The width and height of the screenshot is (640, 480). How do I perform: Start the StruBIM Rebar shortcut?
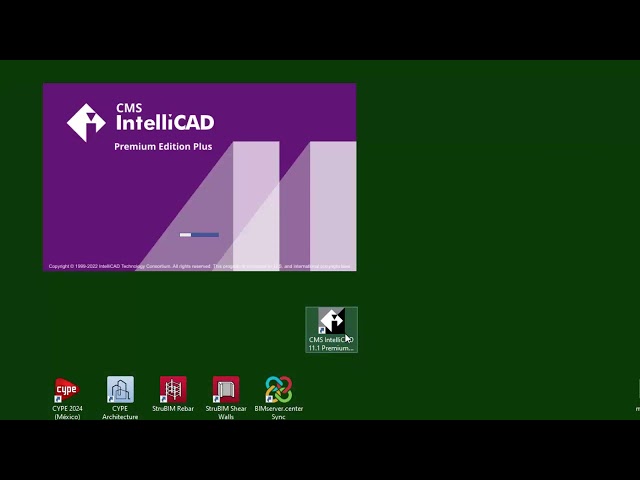click(x=173, y=394)
